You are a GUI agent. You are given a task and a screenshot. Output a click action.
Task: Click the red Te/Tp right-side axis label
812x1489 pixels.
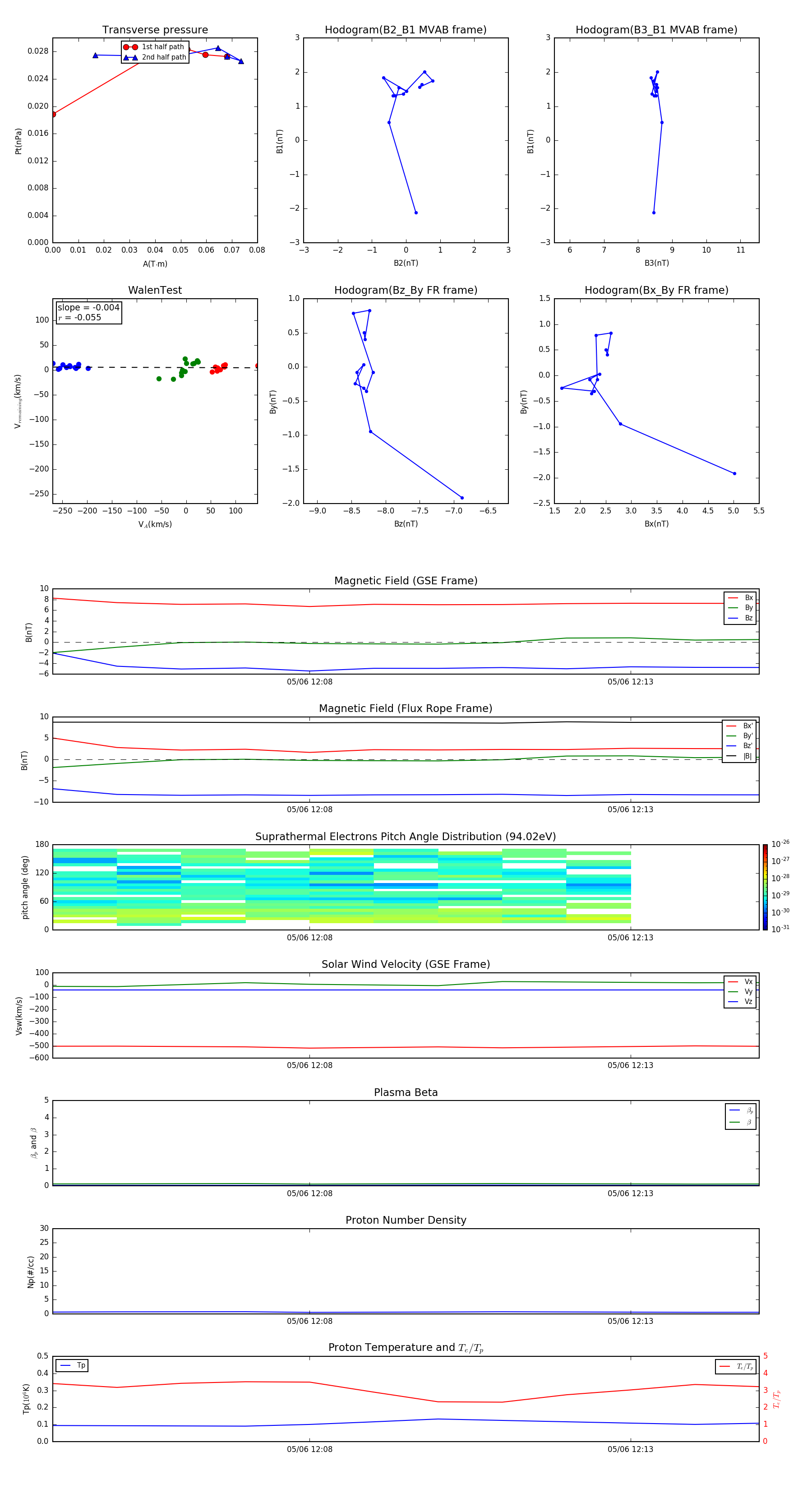(x=777, y=1399)
